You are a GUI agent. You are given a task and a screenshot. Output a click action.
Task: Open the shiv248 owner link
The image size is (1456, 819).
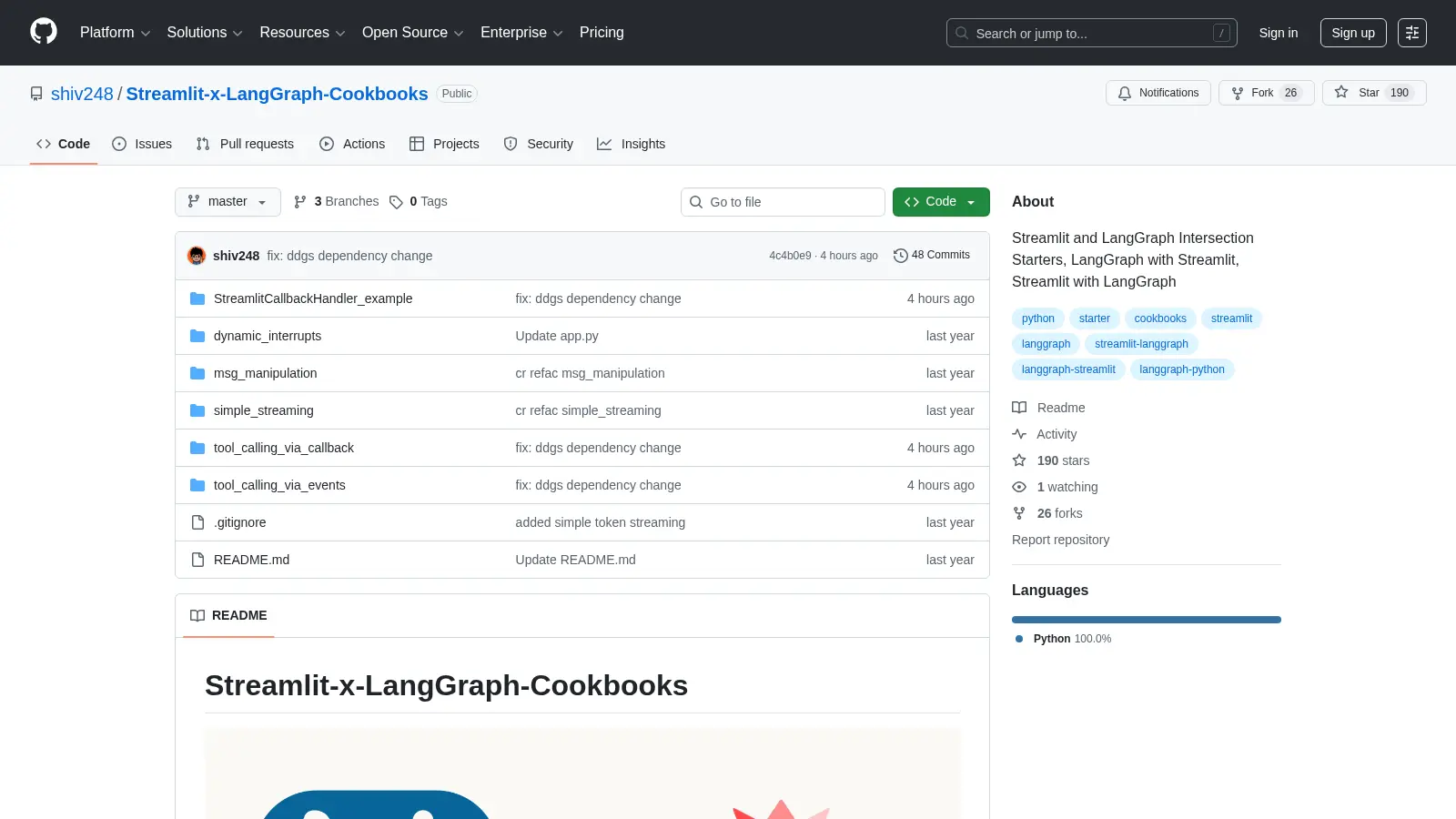point(82,94)
